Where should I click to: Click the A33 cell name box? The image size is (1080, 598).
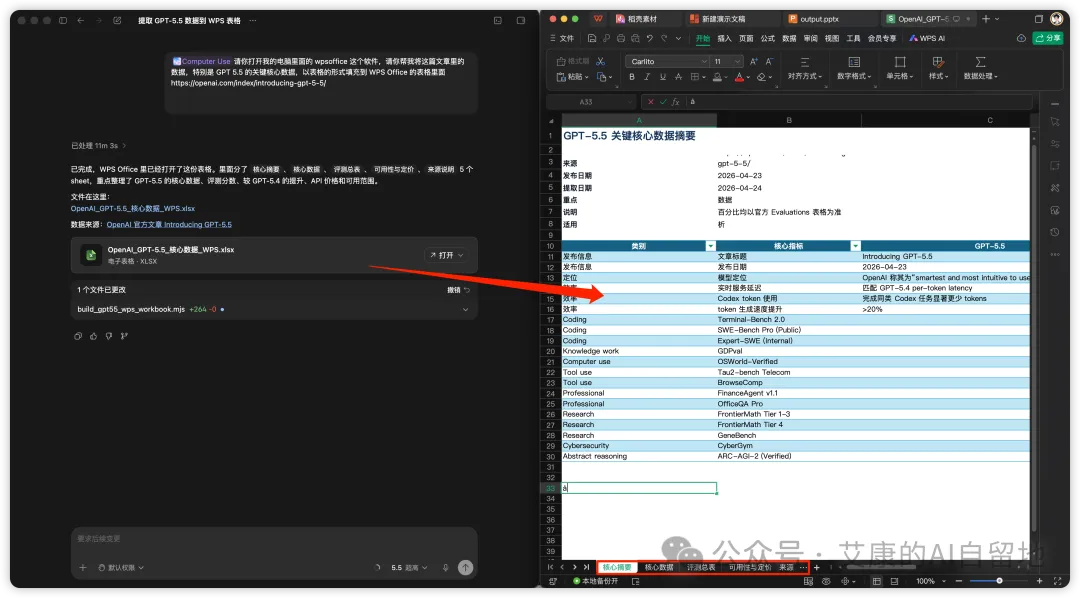pyautogui.click(x=585, y=102)
